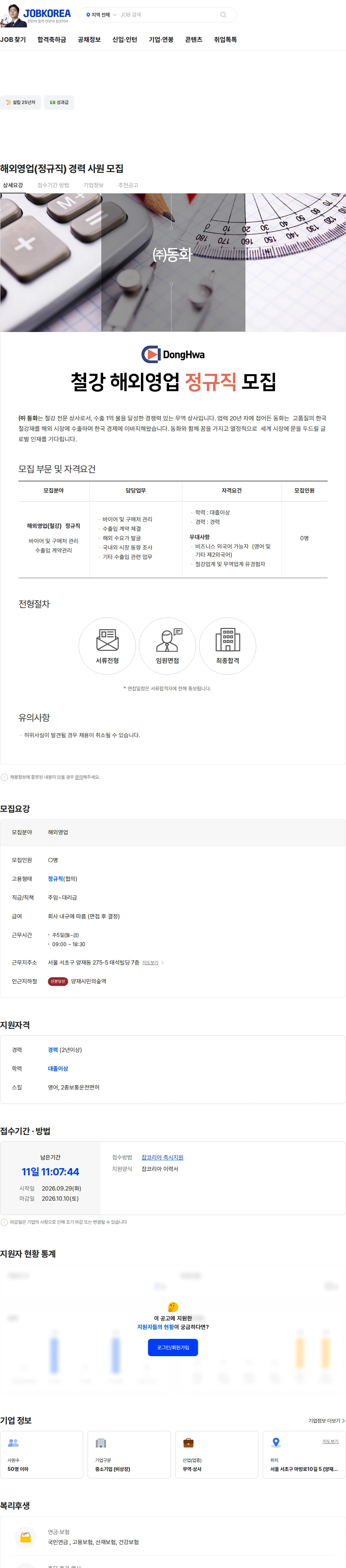Screen dimensions: 346x1568
Task: Click the 잡코리아 이력서 form text
Action: pyautogui.click(x=160, y=1169)
